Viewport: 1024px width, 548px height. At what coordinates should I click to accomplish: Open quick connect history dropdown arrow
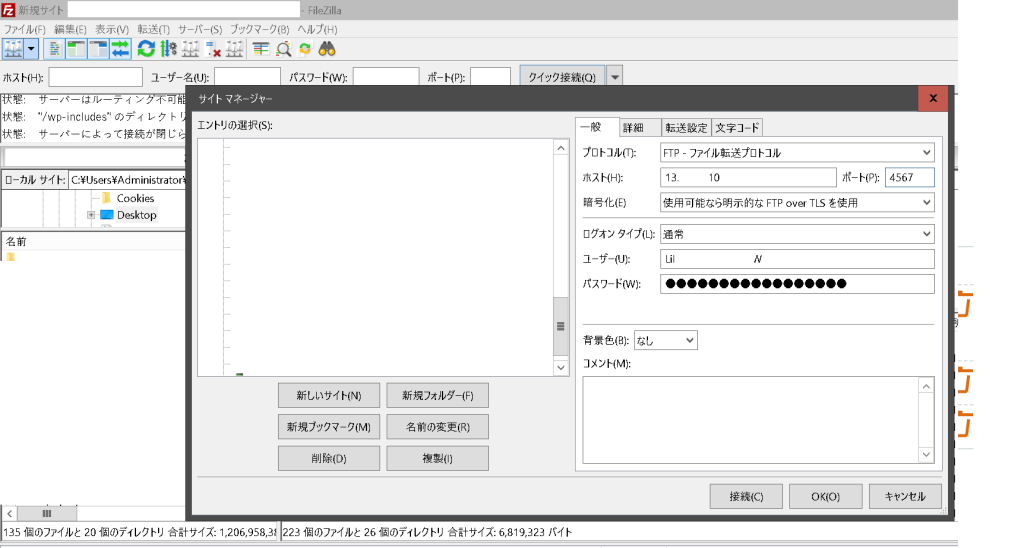615,77
